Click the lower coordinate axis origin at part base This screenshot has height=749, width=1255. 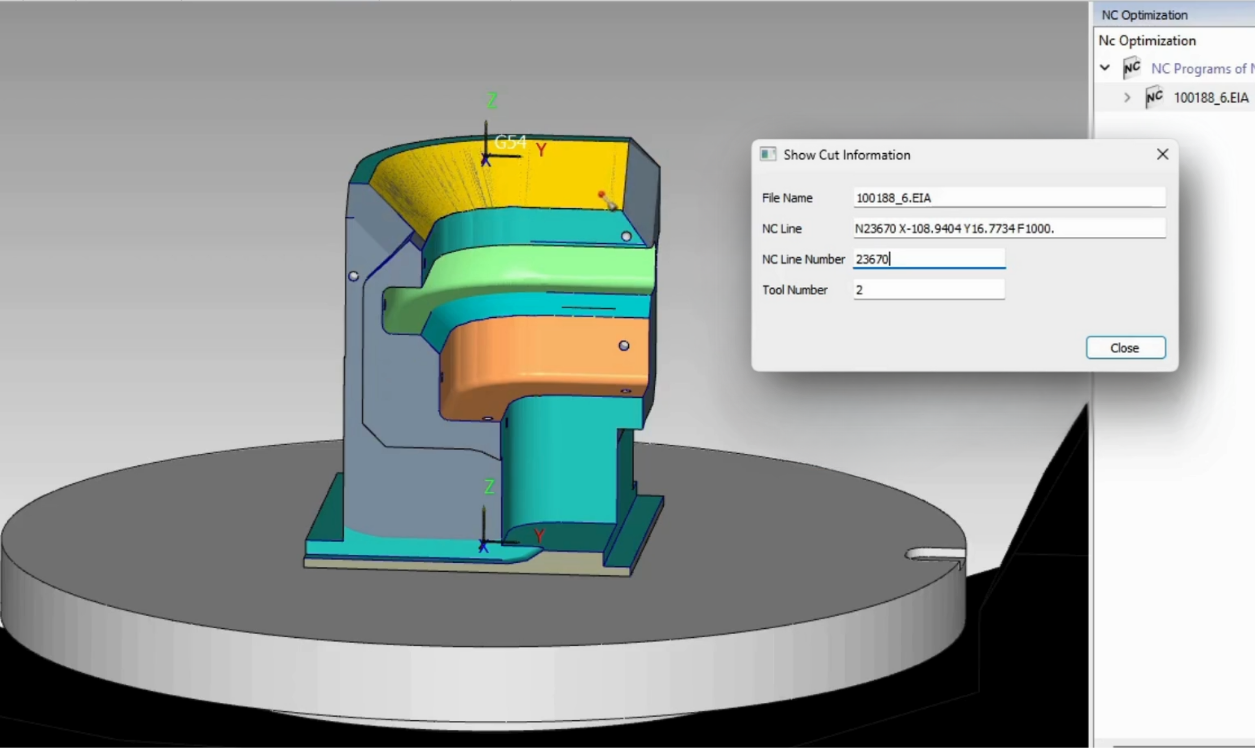coord(485,545)
